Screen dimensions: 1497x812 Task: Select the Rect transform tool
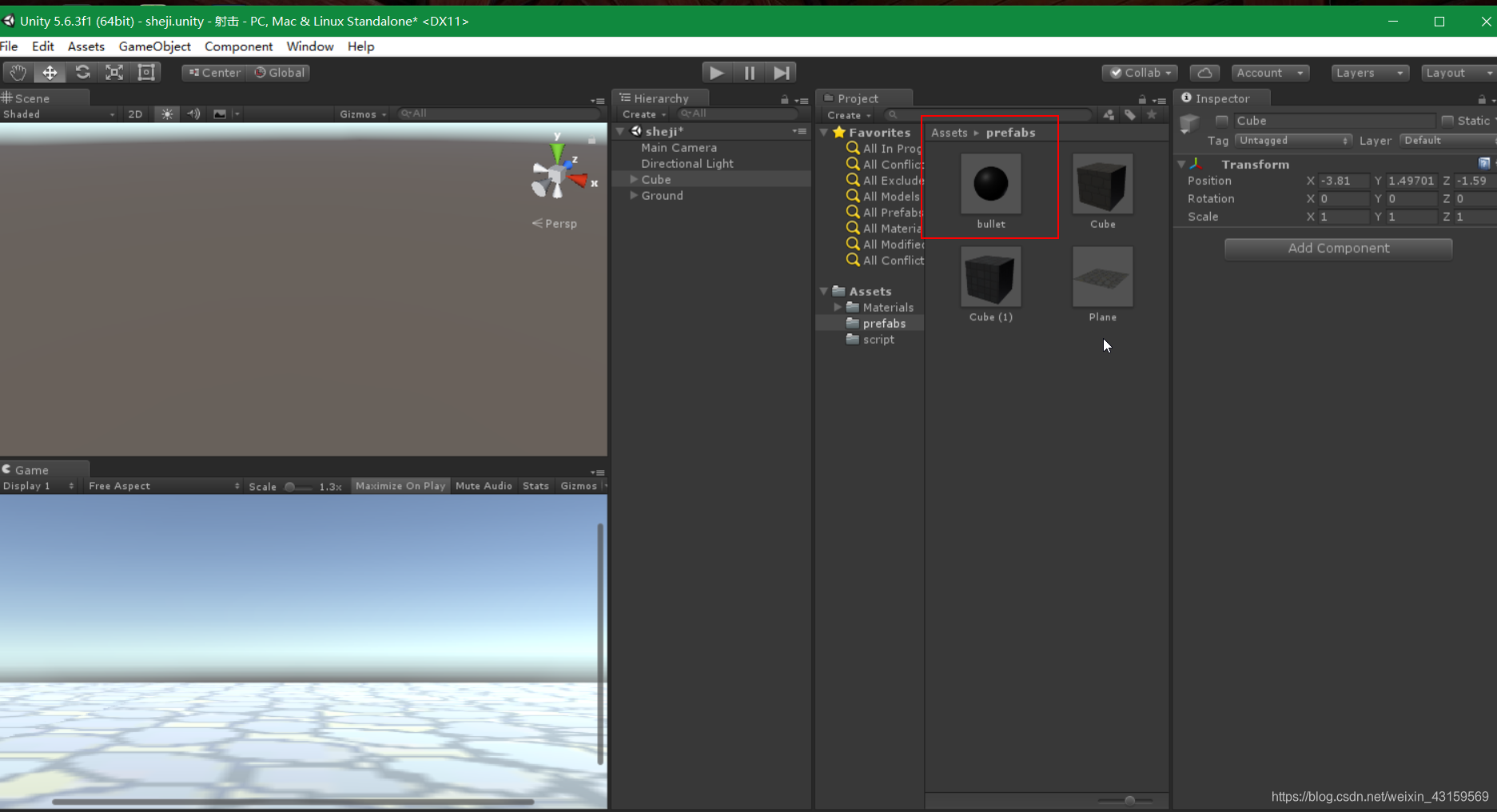click(146, 73)
